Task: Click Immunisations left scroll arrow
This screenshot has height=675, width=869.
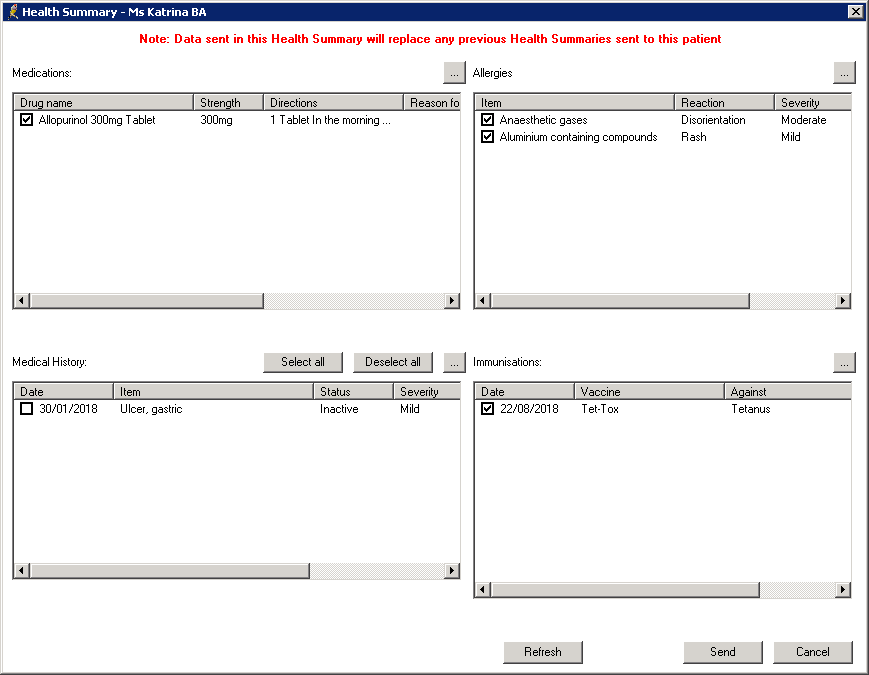Action: (x=483, y=590)
